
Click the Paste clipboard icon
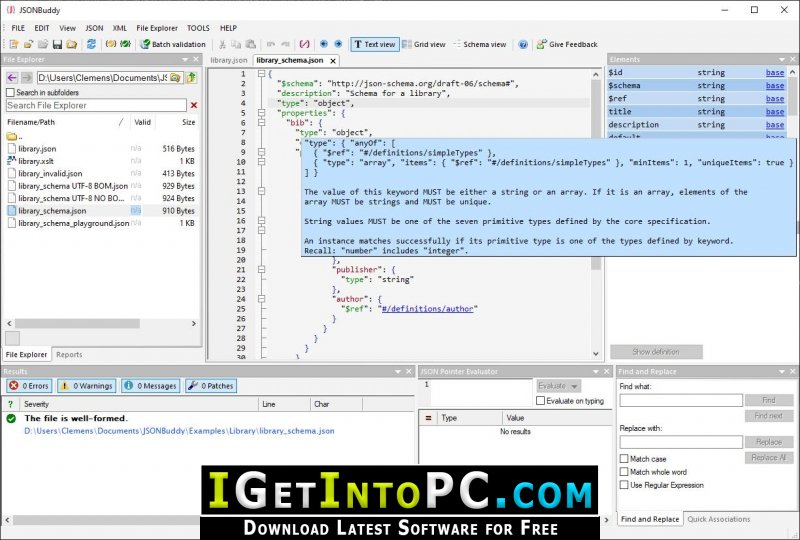point(251,44)
